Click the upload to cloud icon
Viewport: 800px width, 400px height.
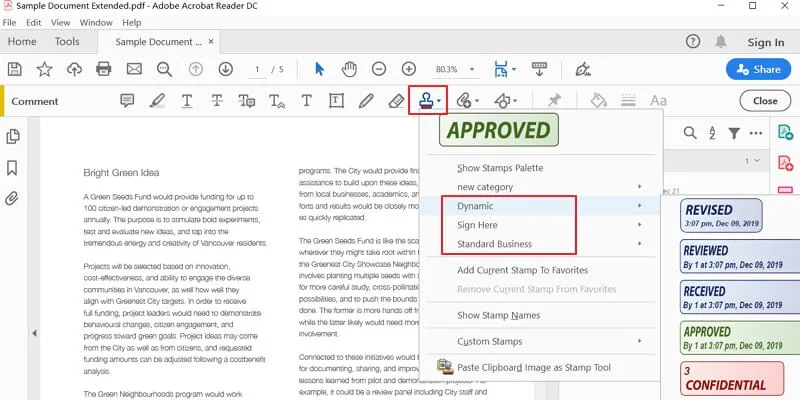(74, 69)
